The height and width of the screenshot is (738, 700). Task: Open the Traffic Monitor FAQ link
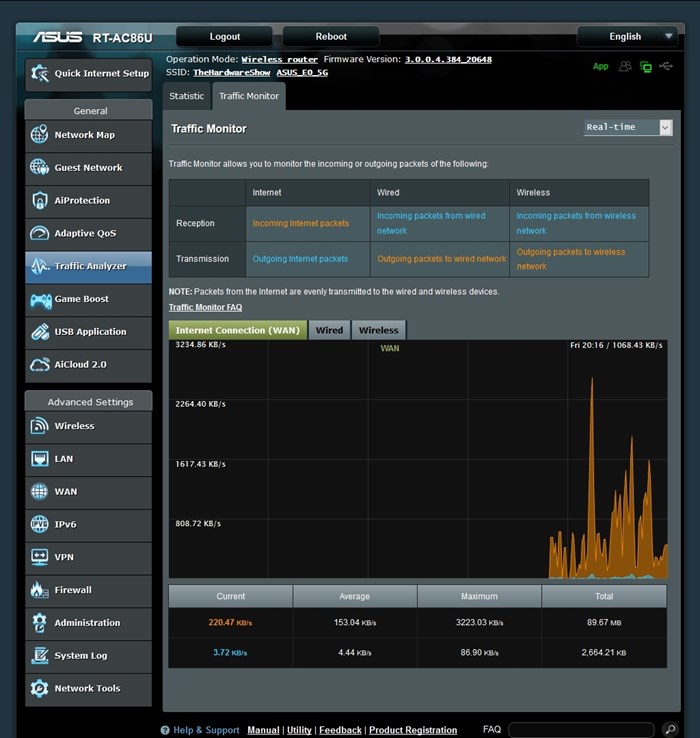[x=205, y=308]
